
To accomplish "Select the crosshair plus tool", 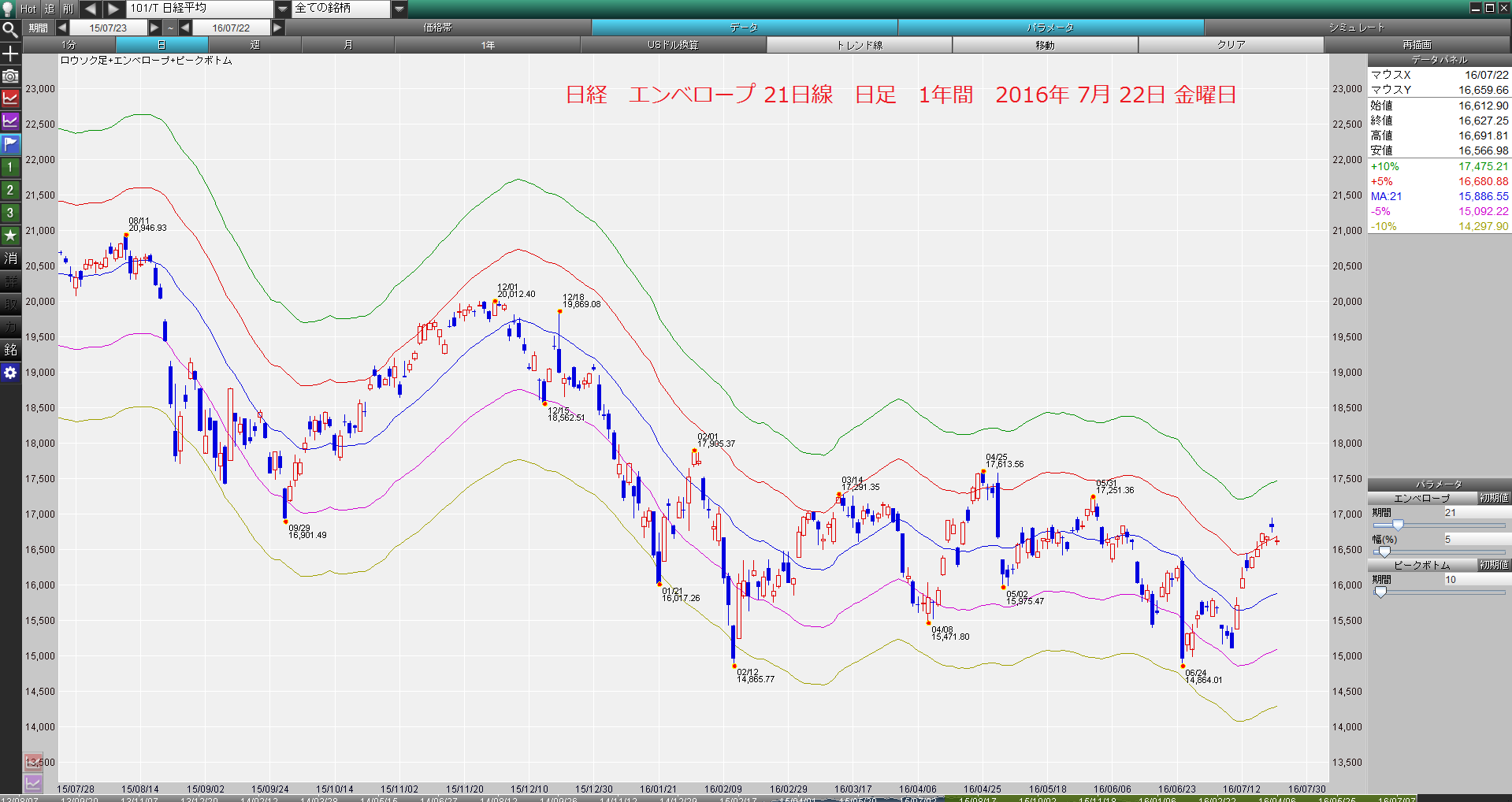I will (10, 53).
